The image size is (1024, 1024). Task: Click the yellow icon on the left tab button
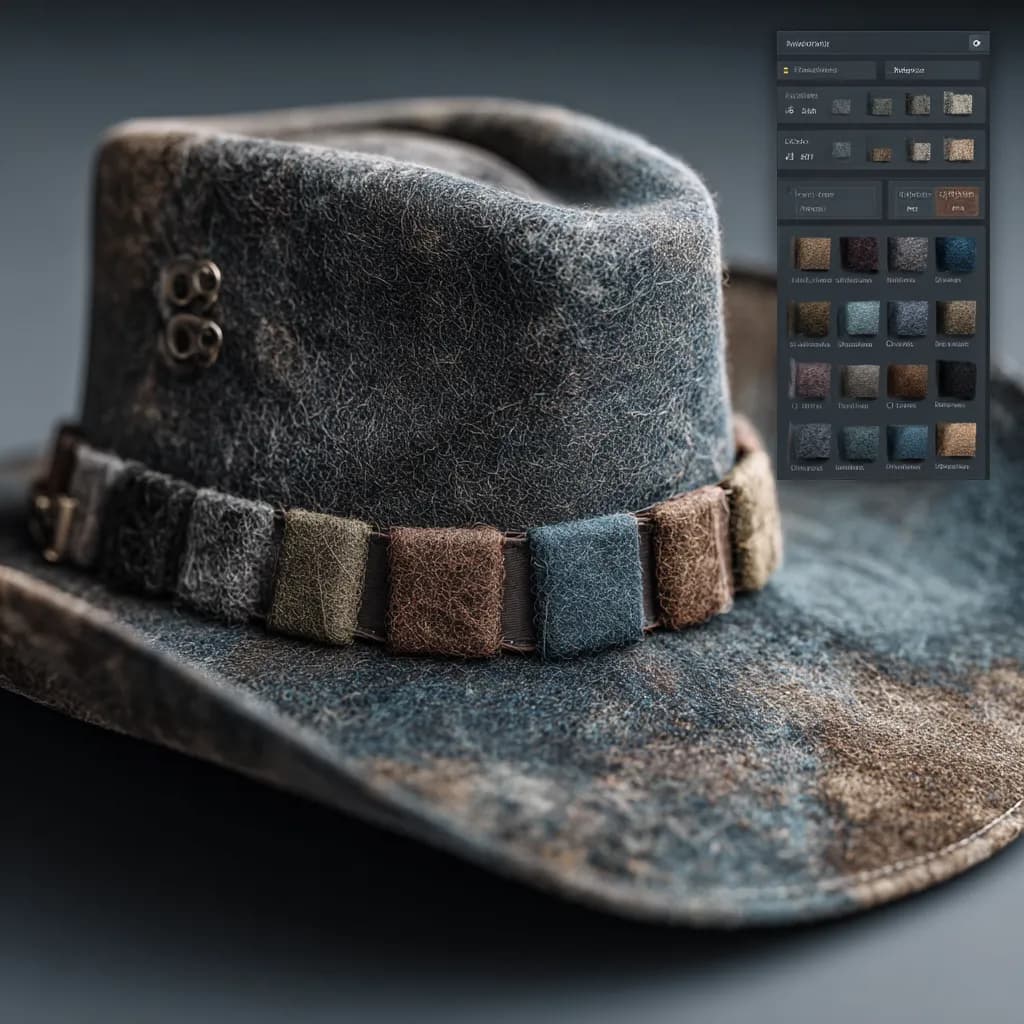(786, 70)
